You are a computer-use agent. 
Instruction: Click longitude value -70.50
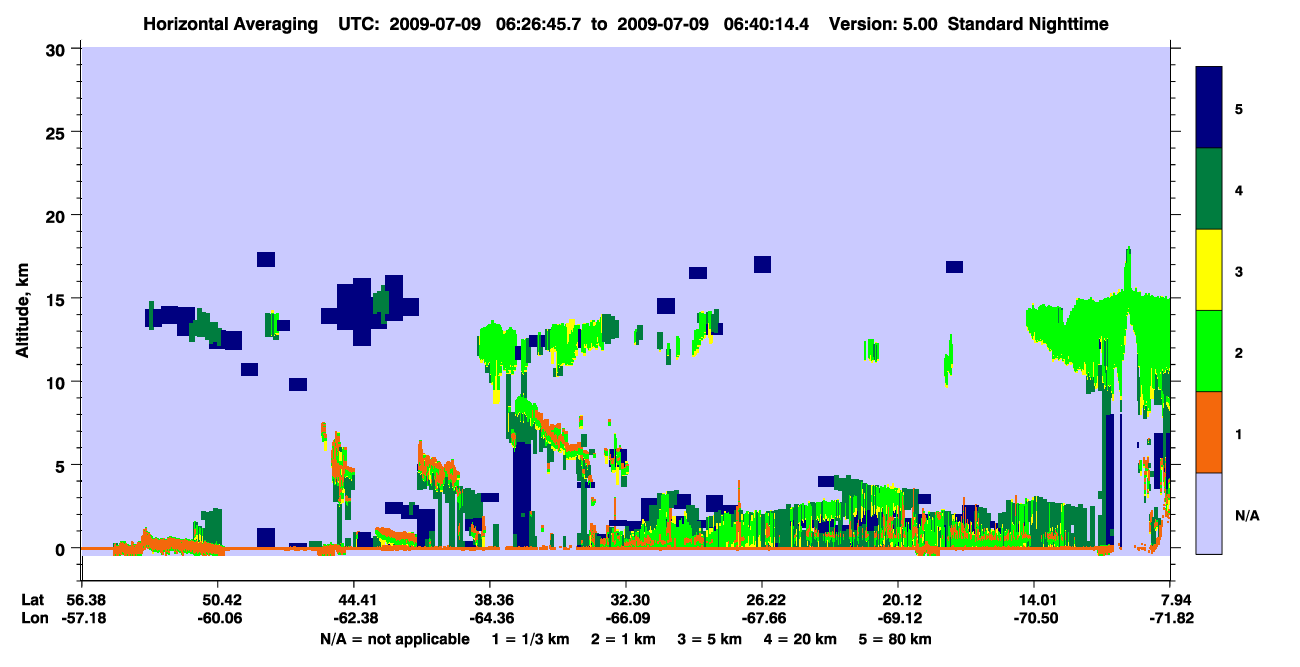[1034, 619]
